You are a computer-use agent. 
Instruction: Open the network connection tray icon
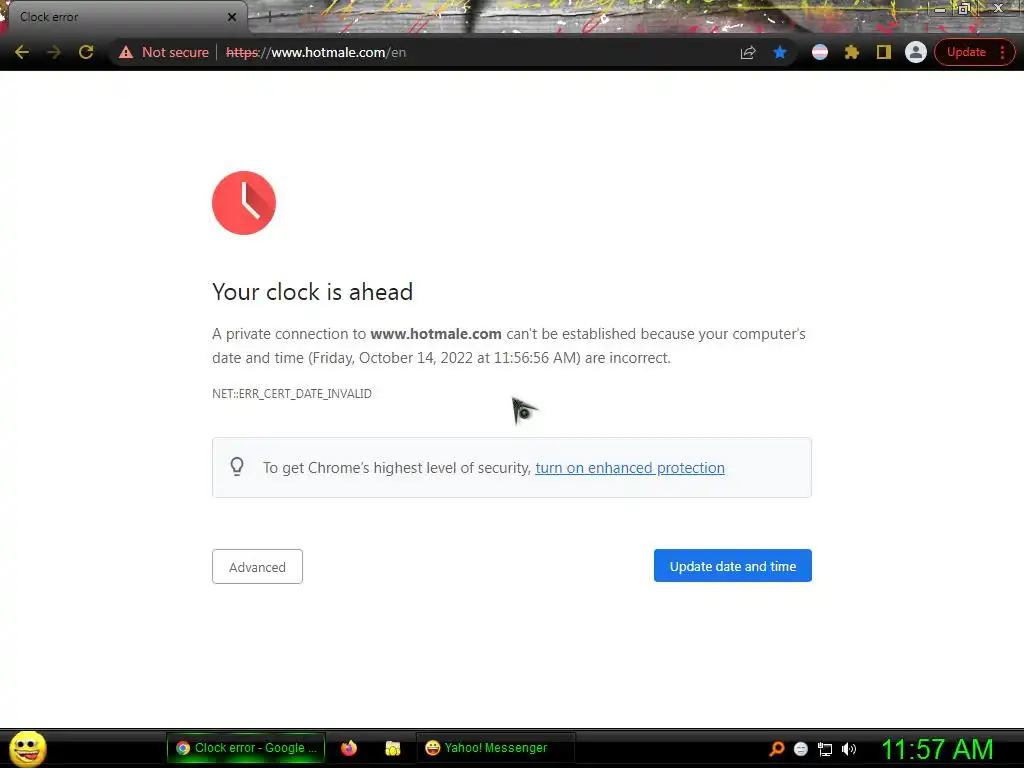pos(825,749)
